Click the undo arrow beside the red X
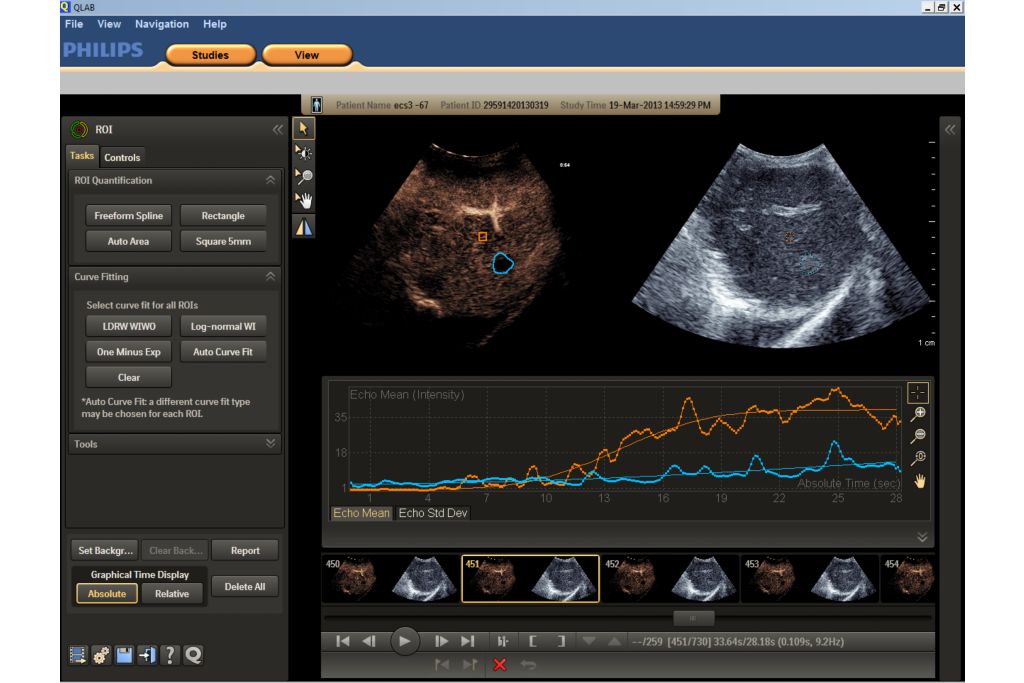1024x683 pixels. pos(528,665)
